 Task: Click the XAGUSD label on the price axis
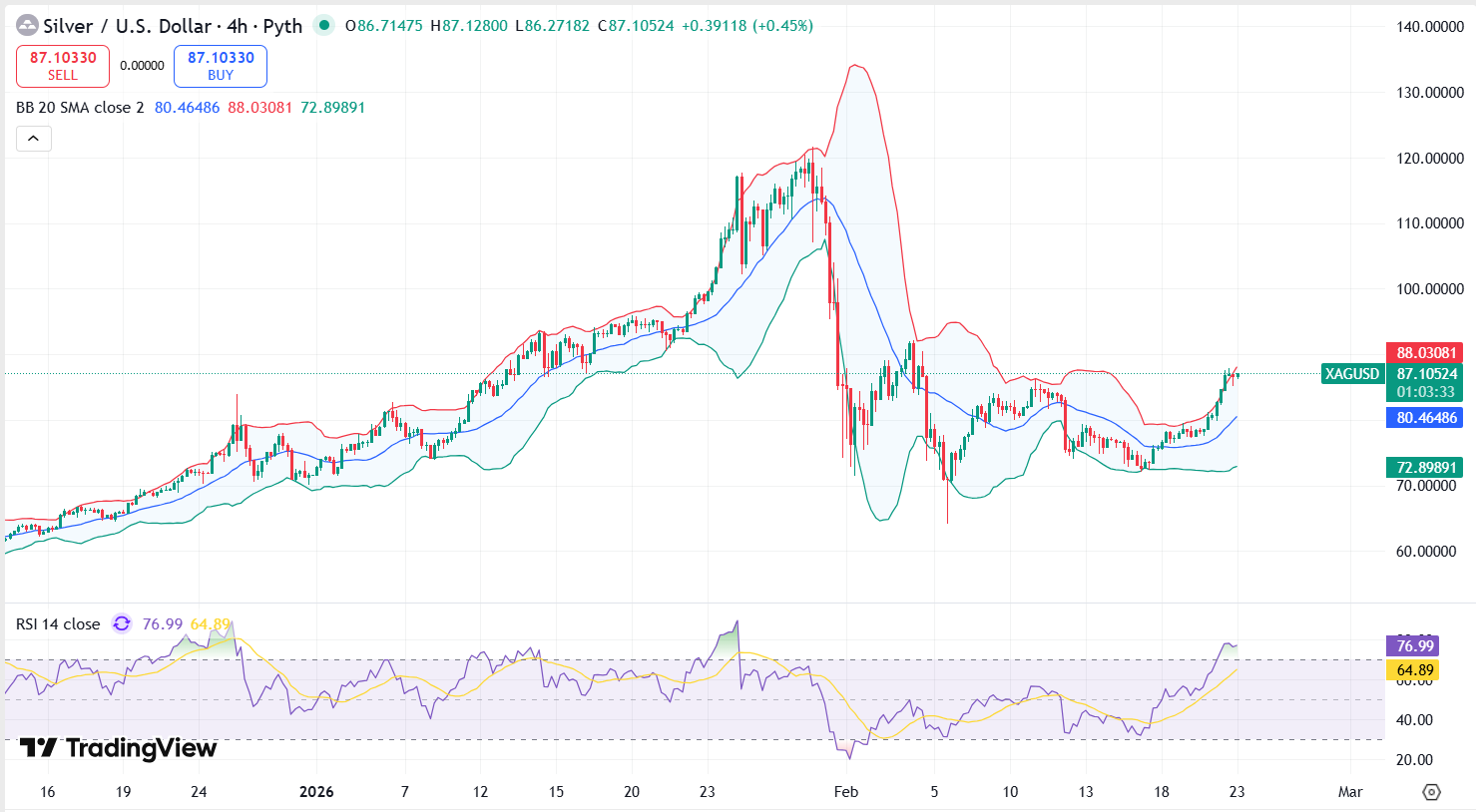(x=1352, y=373)
